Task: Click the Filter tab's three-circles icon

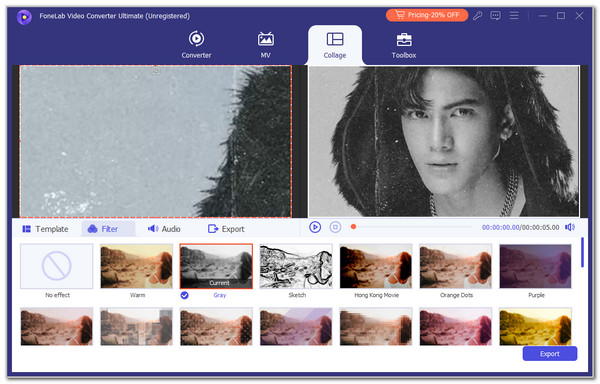Action: (x=93, y=229)
